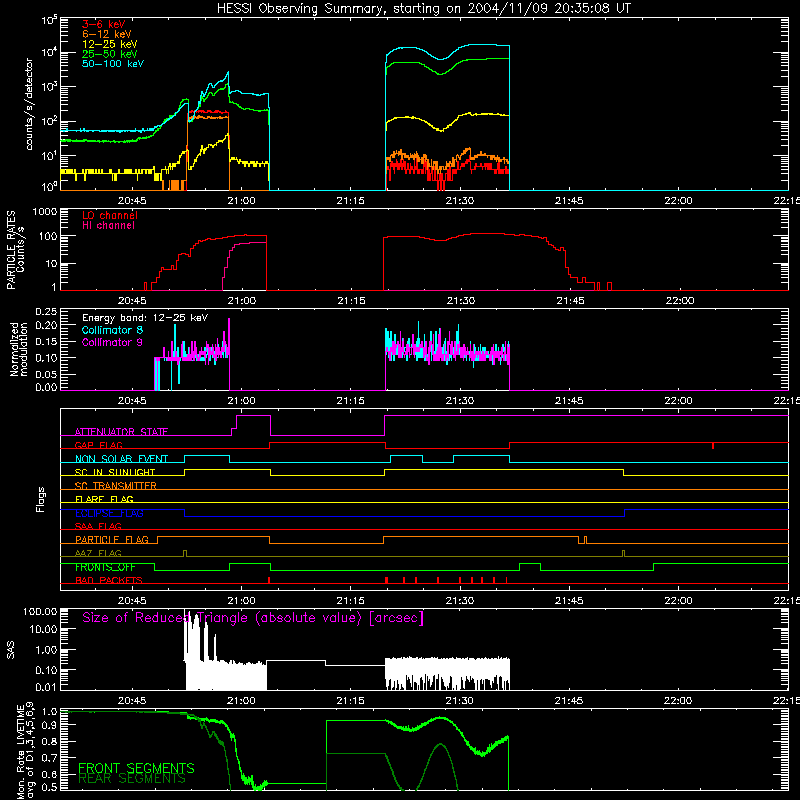The width and height of the screenshot is (800, 800).
Task: Click the 22:00 tick label under modulation plot
Action: click(678, 401)
